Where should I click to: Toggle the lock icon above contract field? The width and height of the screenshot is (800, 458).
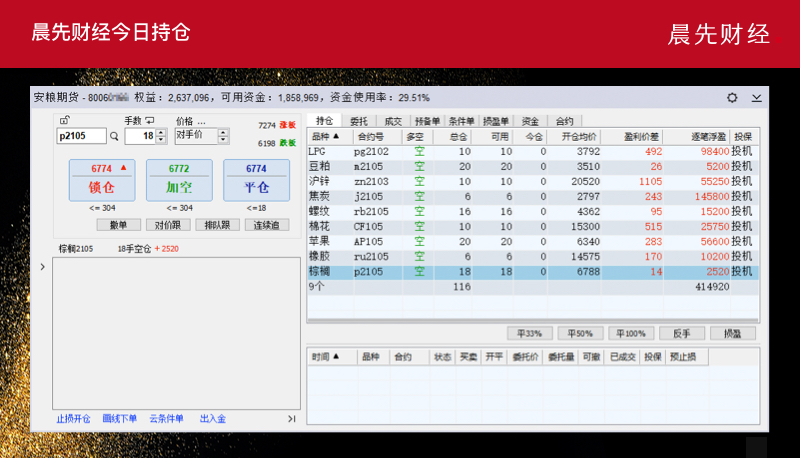(x=65, y=120)
